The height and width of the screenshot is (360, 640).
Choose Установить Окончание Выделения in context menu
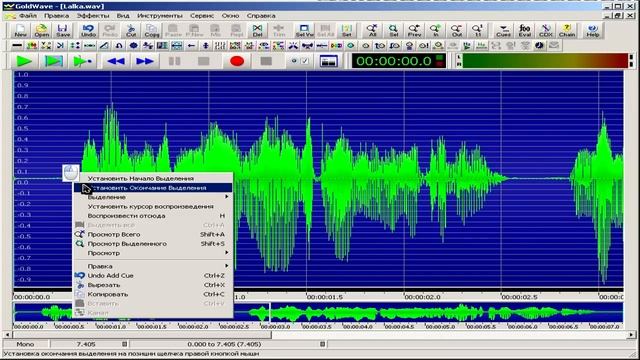point(153,188)
